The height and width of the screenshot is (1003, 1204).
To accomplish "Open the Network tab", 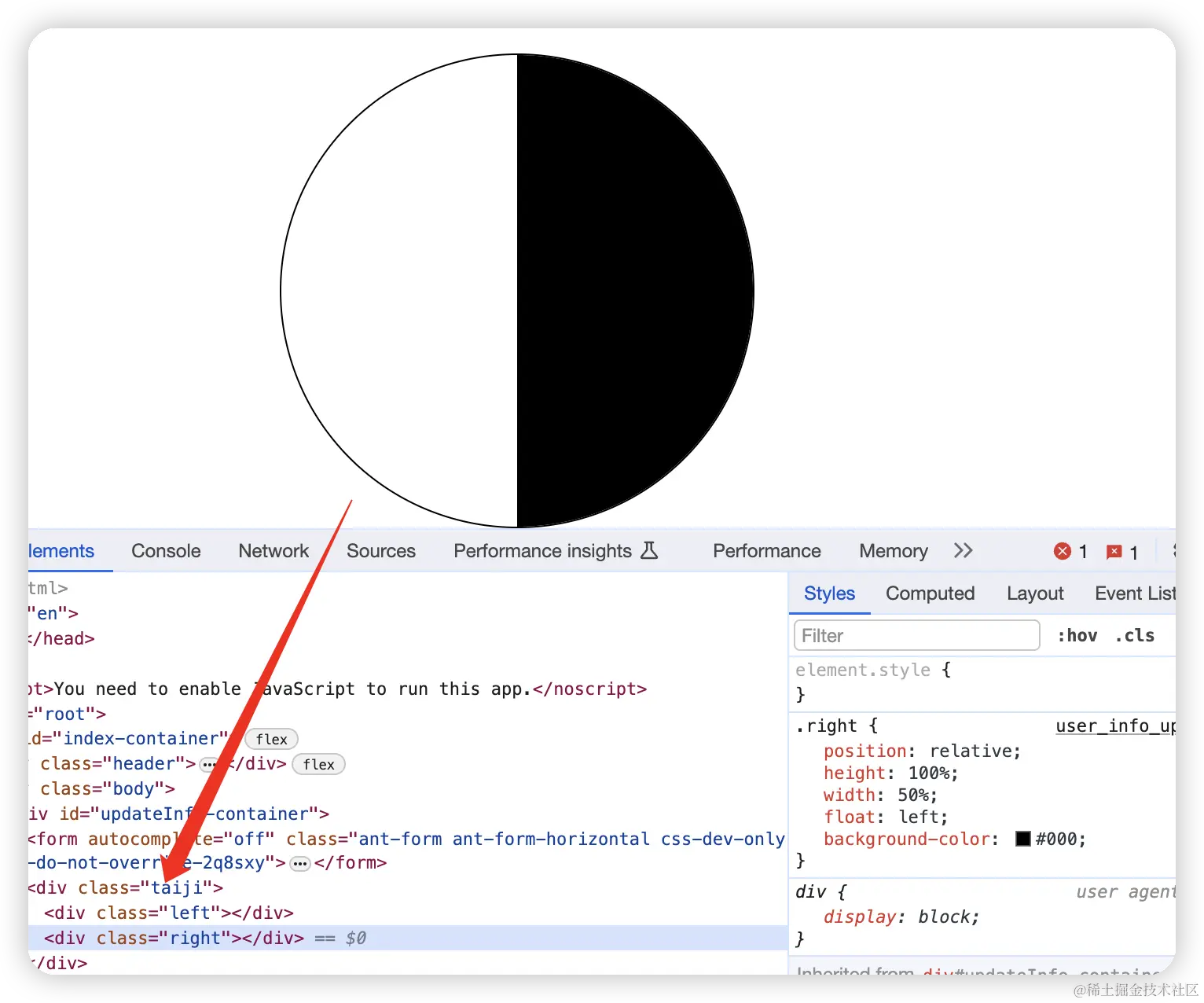I will [x=273, y=551].
